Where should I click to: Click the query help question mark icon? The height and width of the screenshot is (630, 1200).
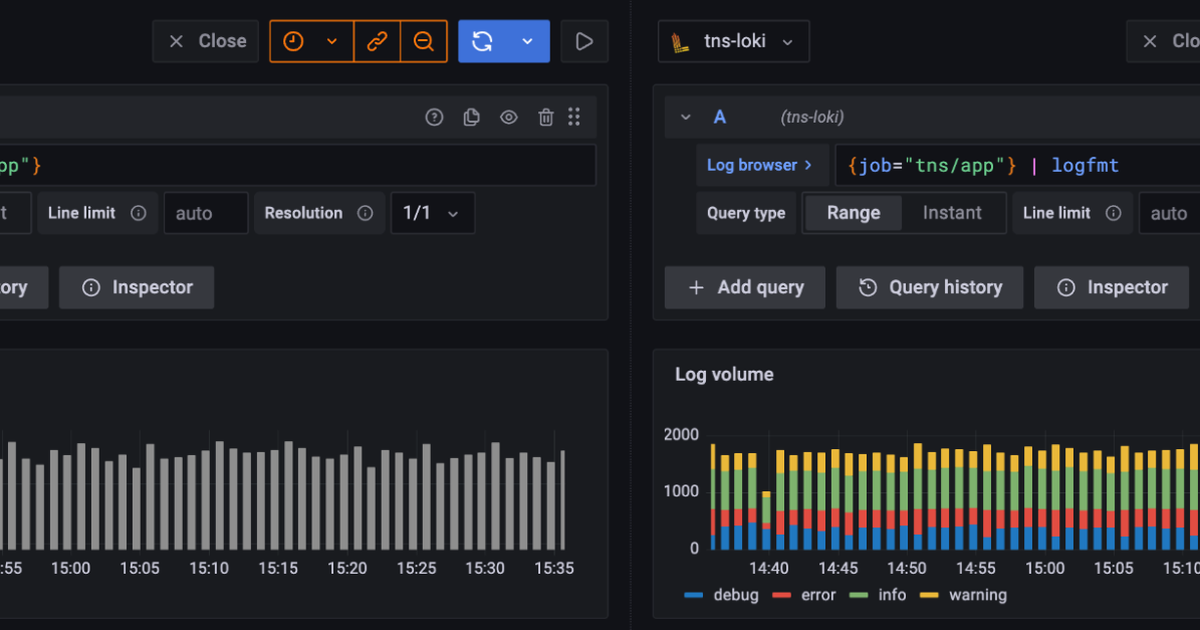(434, 117)
